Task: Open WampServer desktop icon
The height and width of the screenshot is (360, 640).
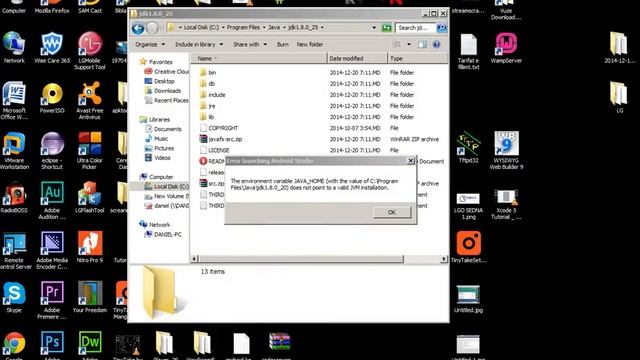Action: [x=506, y=48]
